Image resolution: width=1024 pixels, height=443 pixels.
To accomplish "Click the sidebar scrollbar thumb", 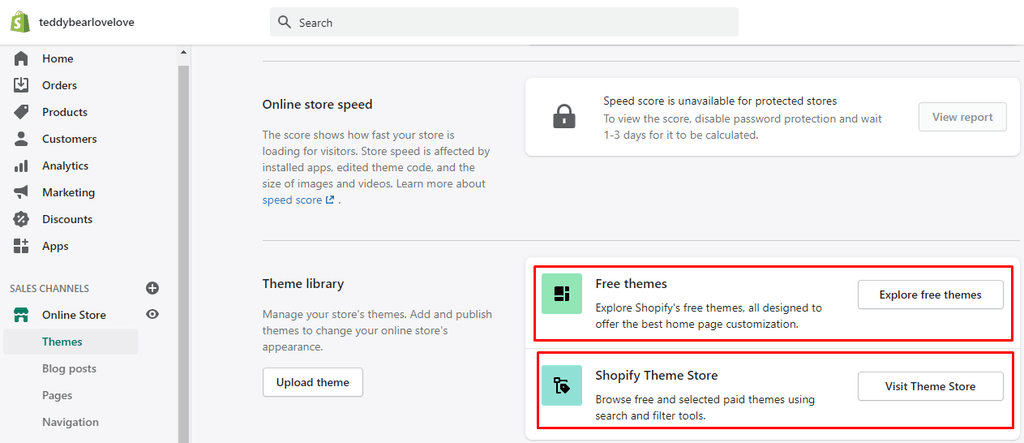I will [183, 254].
